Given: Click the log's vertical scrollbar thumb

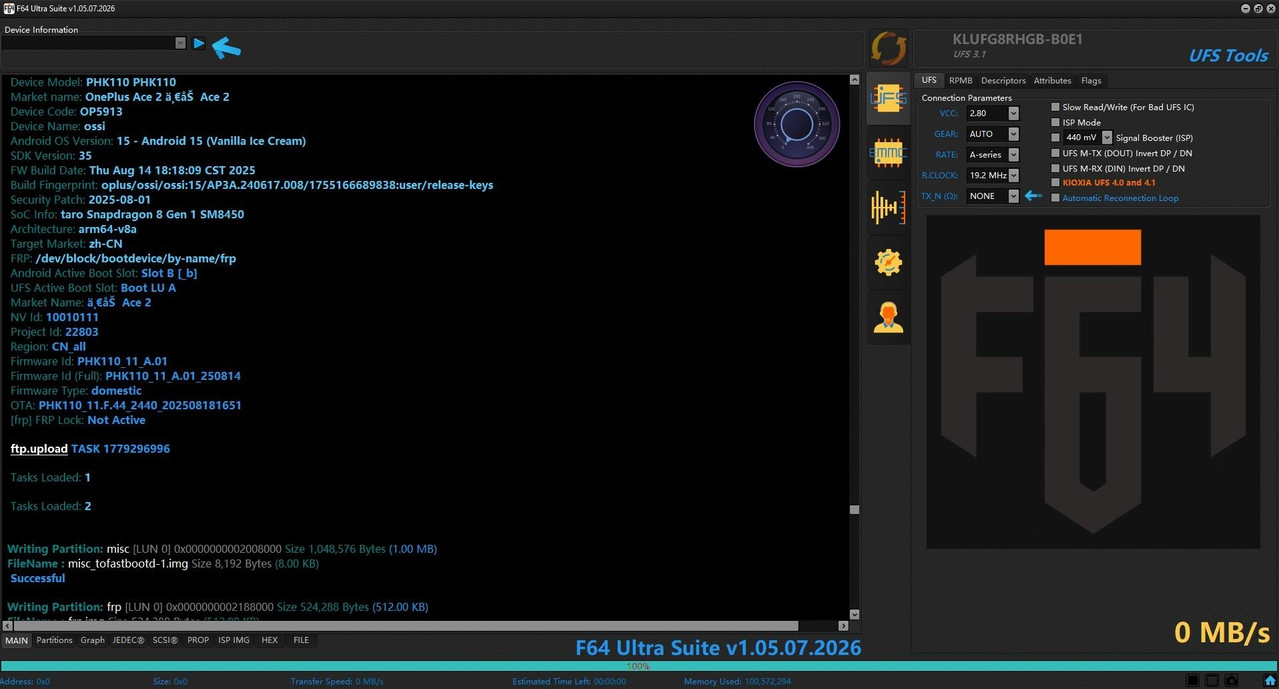Looking at the screenshot, I should (854, 509).
